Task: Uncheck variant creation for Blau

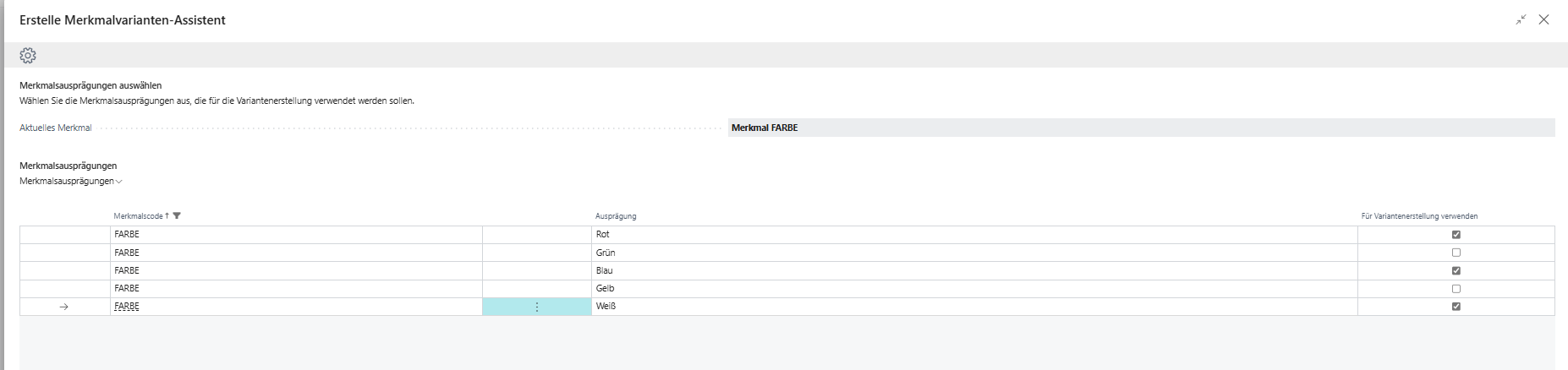Action: pyautogui.click(x=1456, y=271)
